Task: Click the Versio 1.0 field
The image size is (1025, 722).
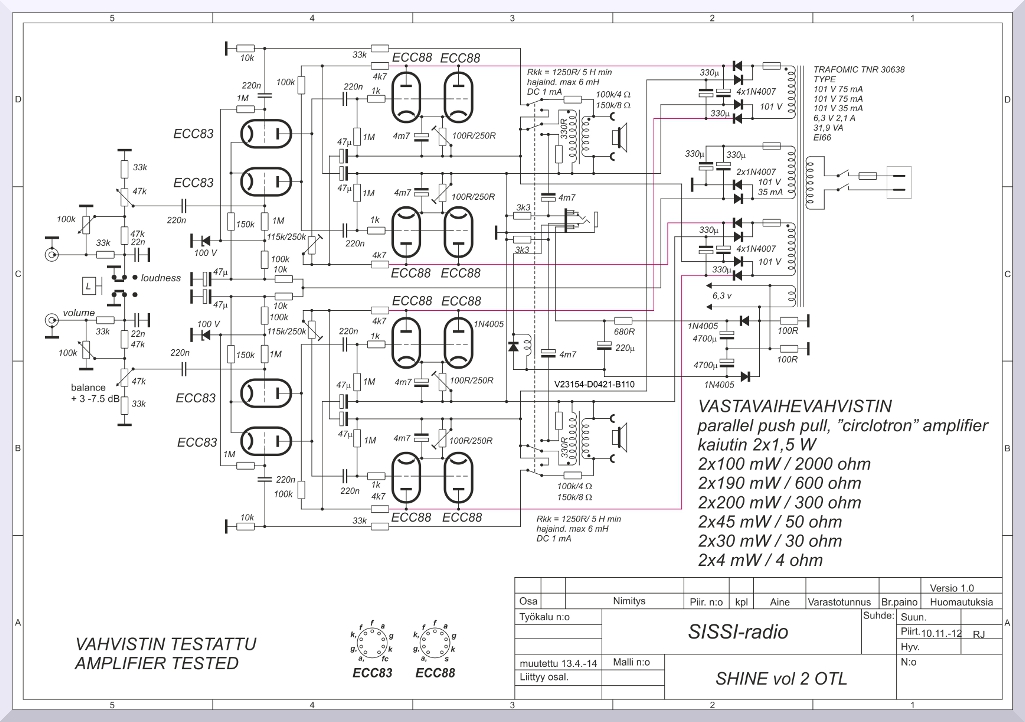Action: pos(951,587)
